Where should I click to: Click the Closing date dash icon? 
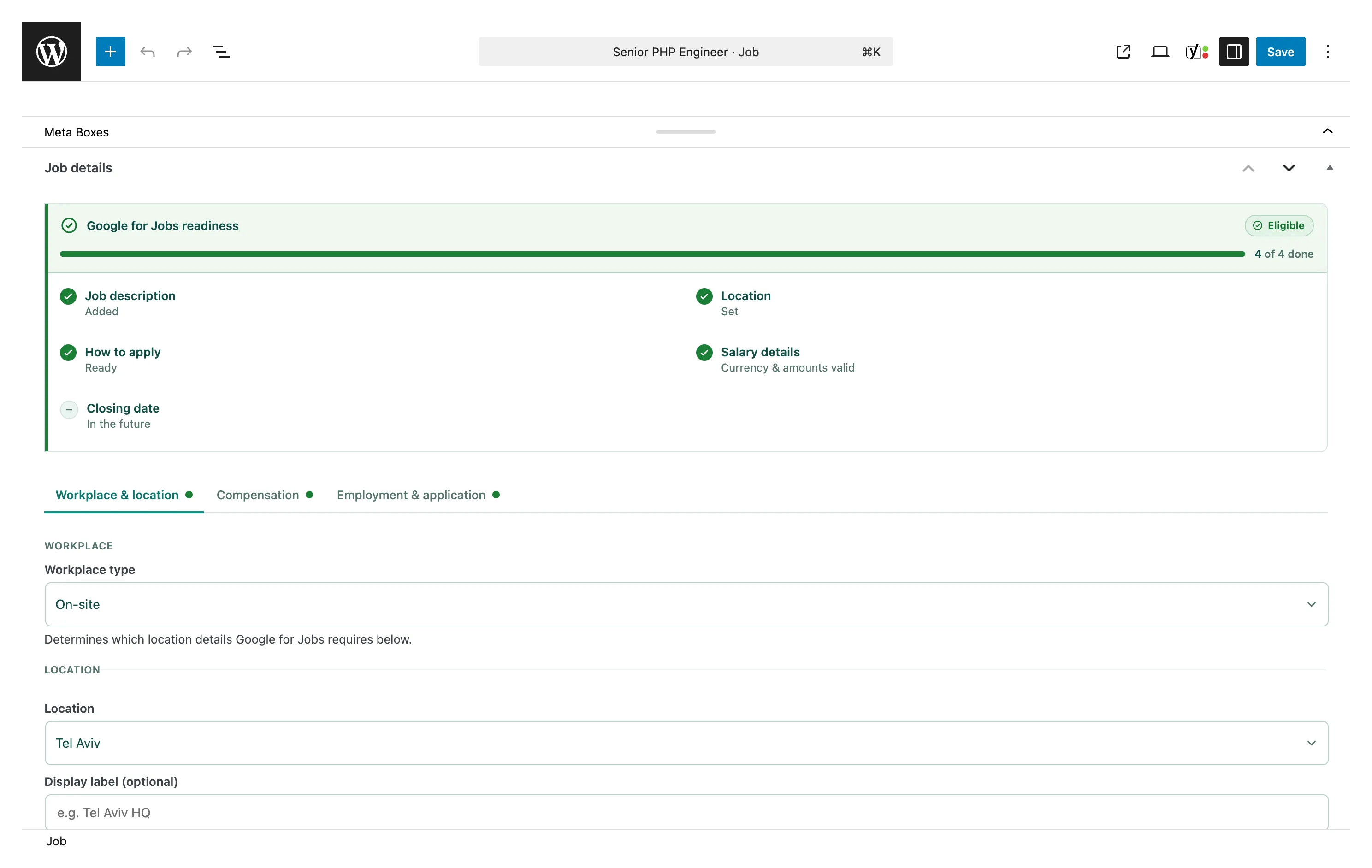(x=69, y=409)
